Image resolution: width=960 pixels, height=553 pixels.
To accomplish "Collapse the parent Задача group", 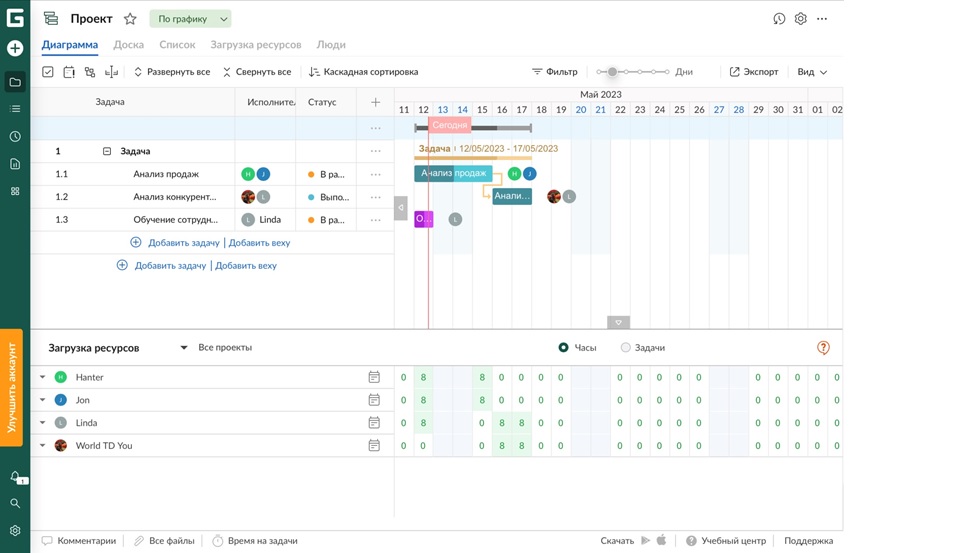I will click(x=107, y=151).
